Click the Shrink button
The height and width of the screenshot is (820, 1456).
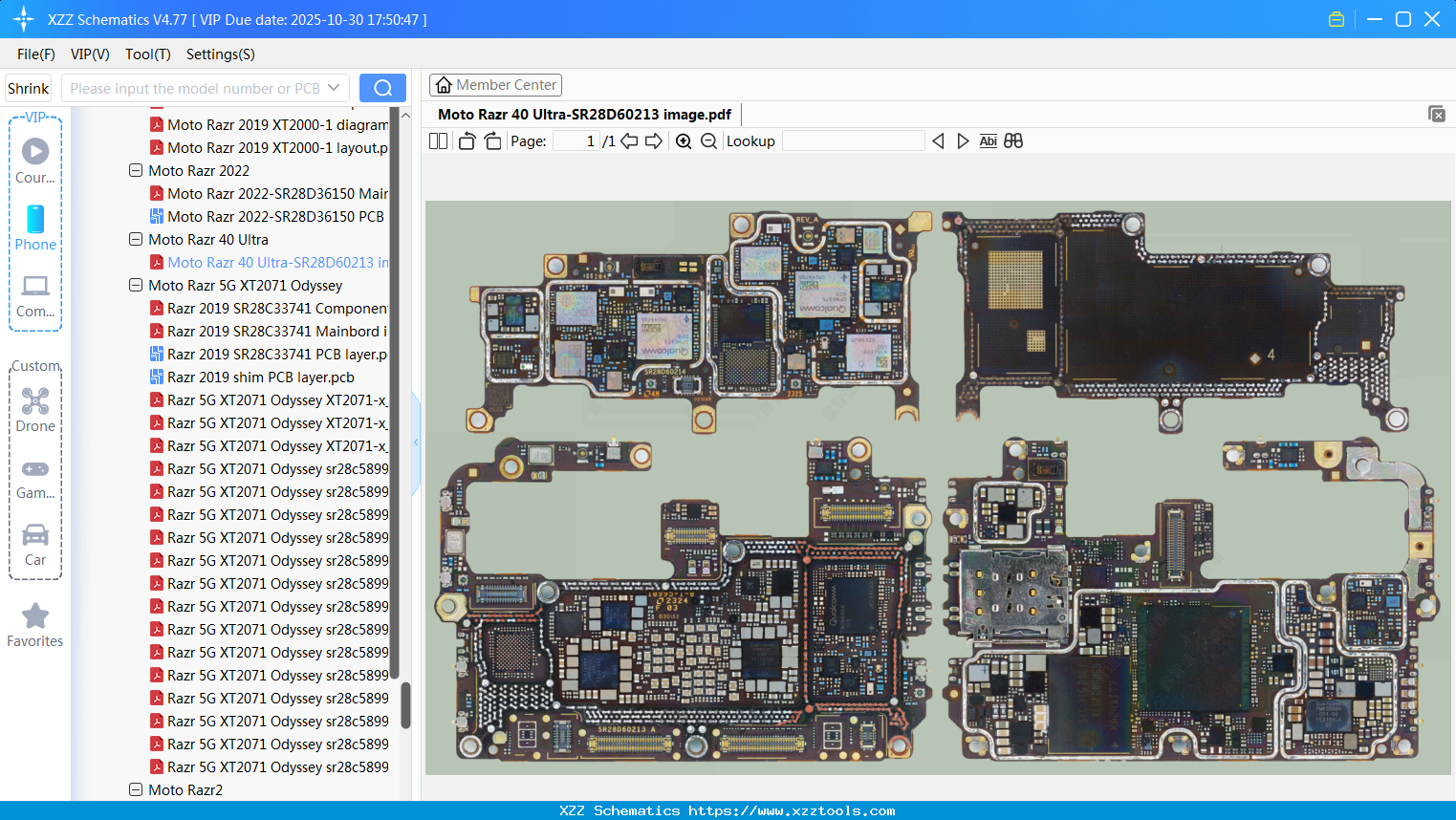point(29,88)
